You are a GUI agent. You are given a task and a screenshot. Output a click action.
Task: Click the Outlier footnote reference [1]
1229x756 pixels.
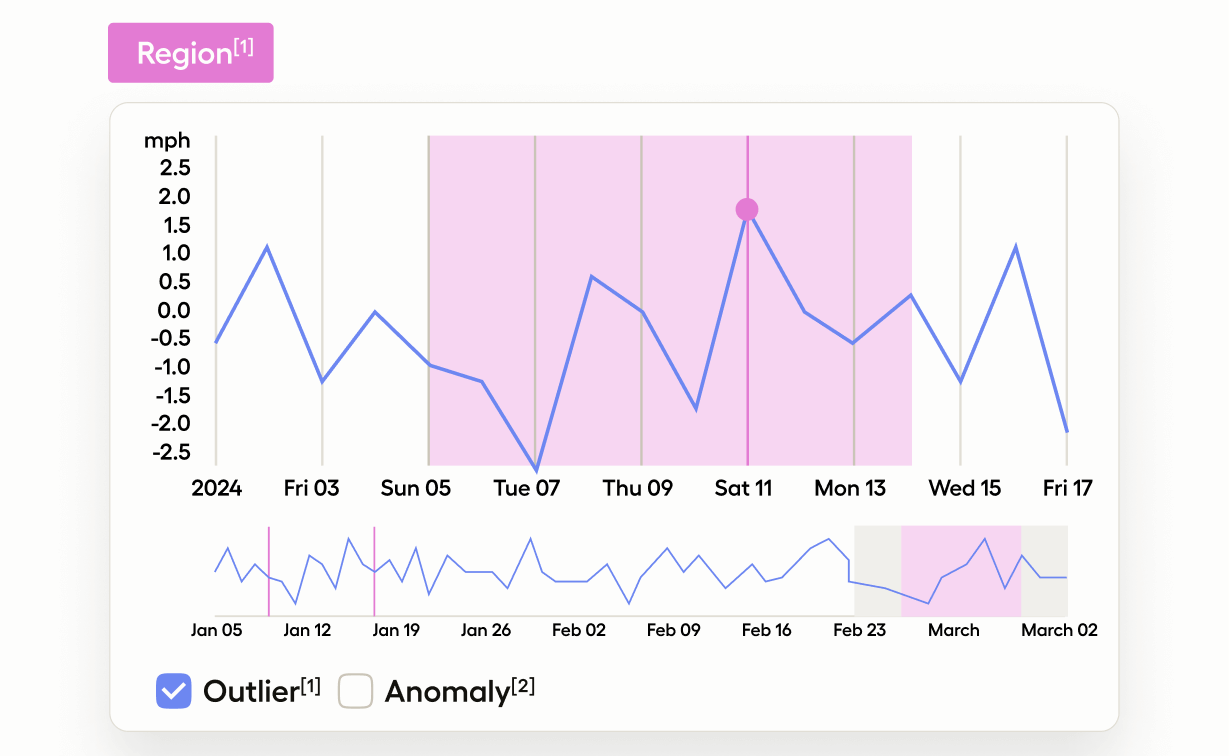[310, 686]
